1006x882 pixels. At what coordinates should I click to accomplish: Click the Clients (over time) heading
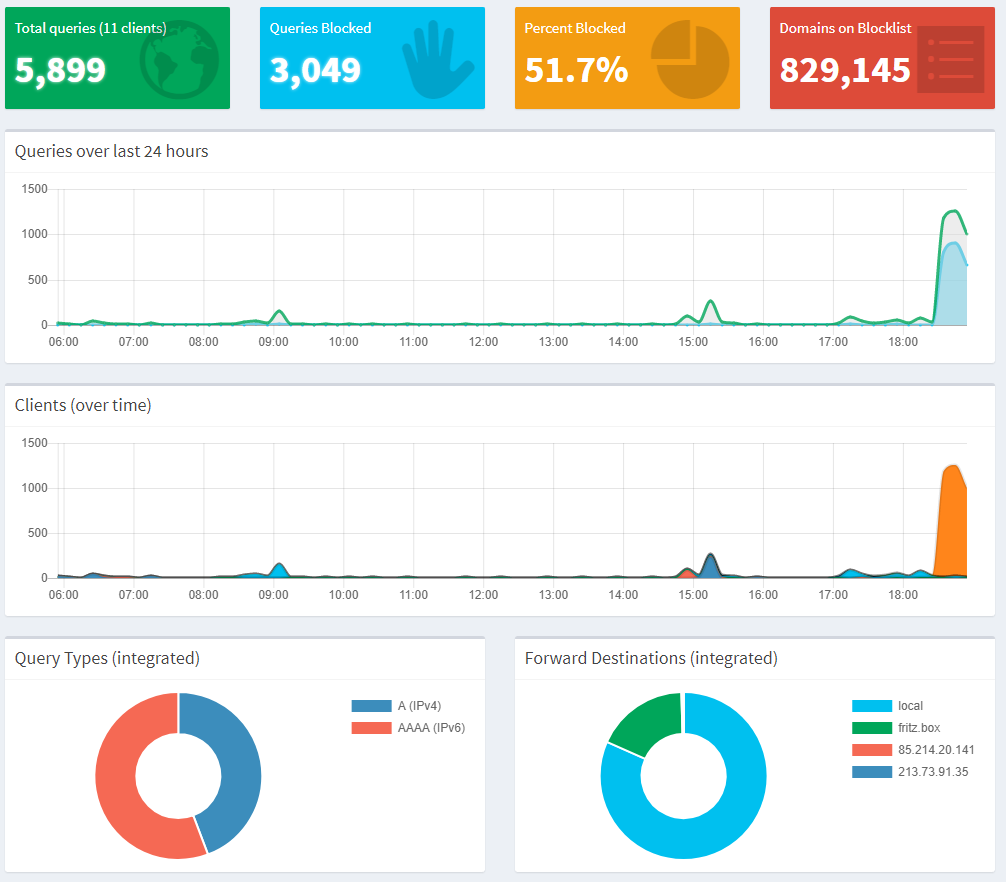click(83, 405)
